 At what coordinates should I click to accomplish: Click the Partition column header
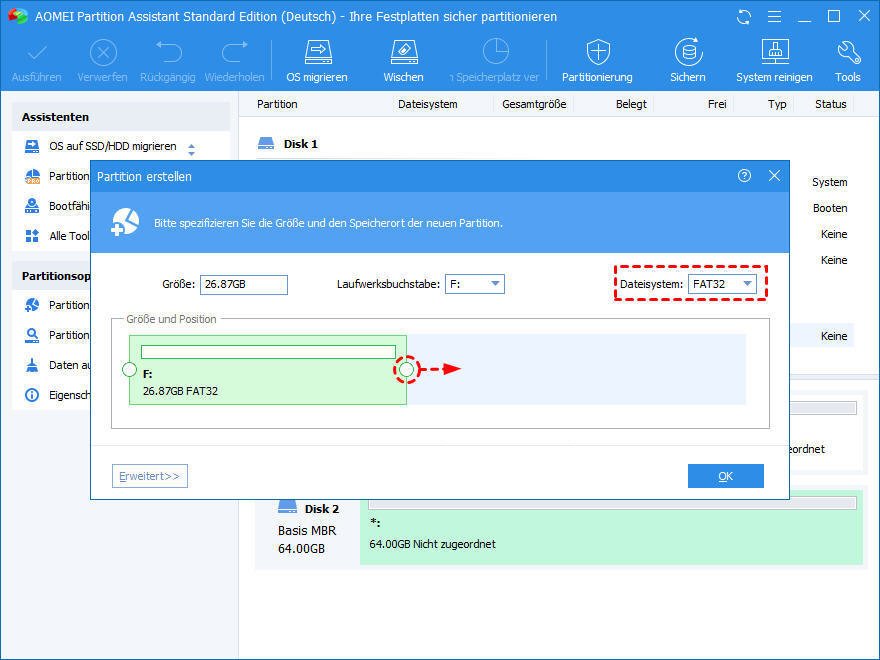(x=277, y=104)
